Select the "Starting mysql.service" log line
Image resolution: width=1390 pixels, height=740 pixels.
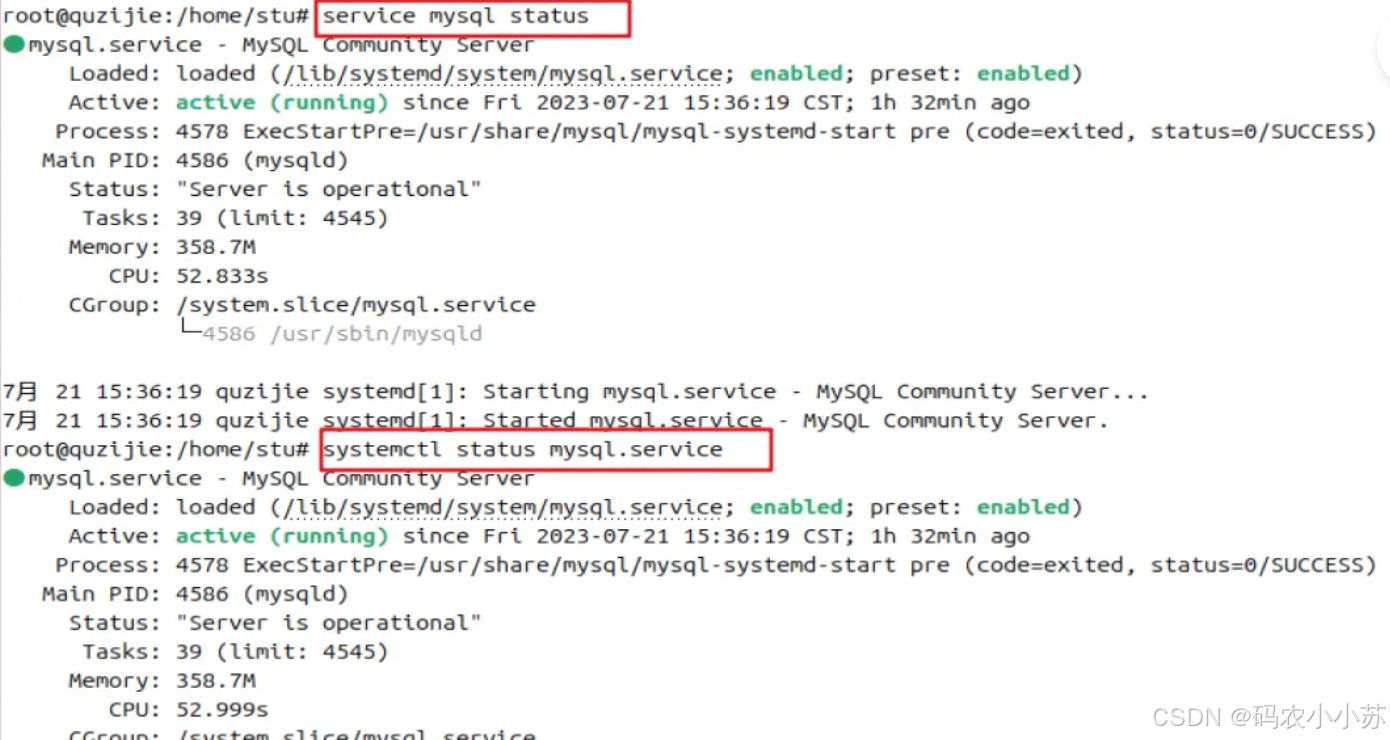[x=576, y=392]
